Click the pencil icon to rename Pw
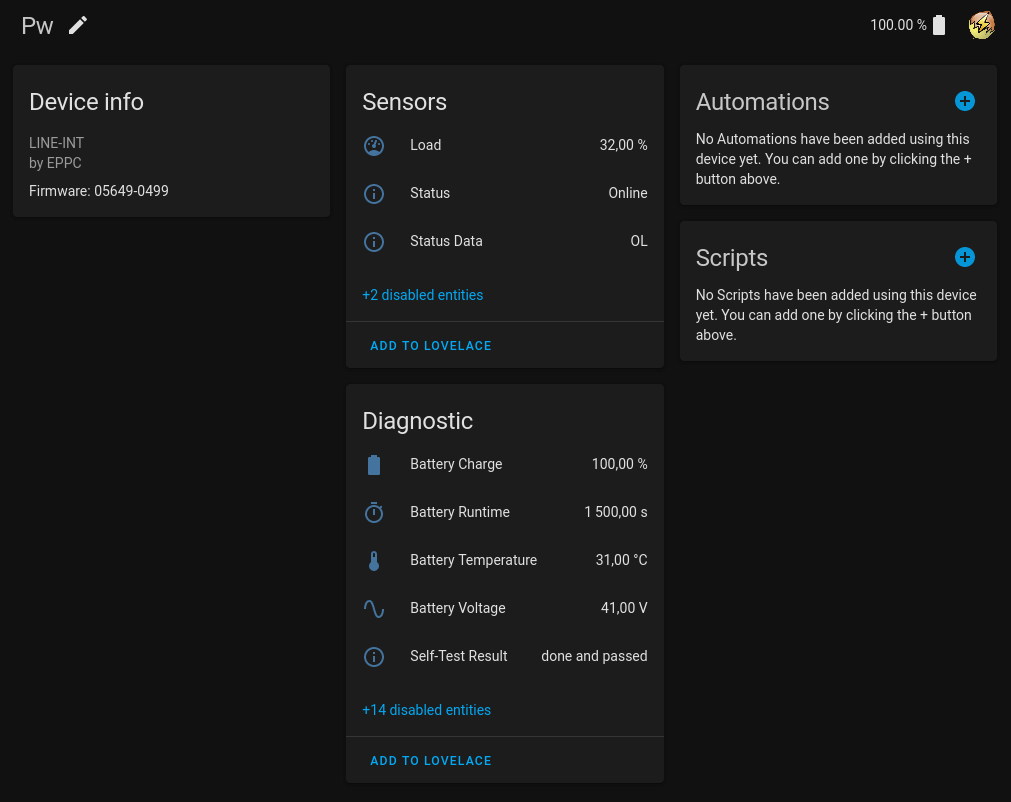This screenshot has width=1011, height=802. point(78,25)
